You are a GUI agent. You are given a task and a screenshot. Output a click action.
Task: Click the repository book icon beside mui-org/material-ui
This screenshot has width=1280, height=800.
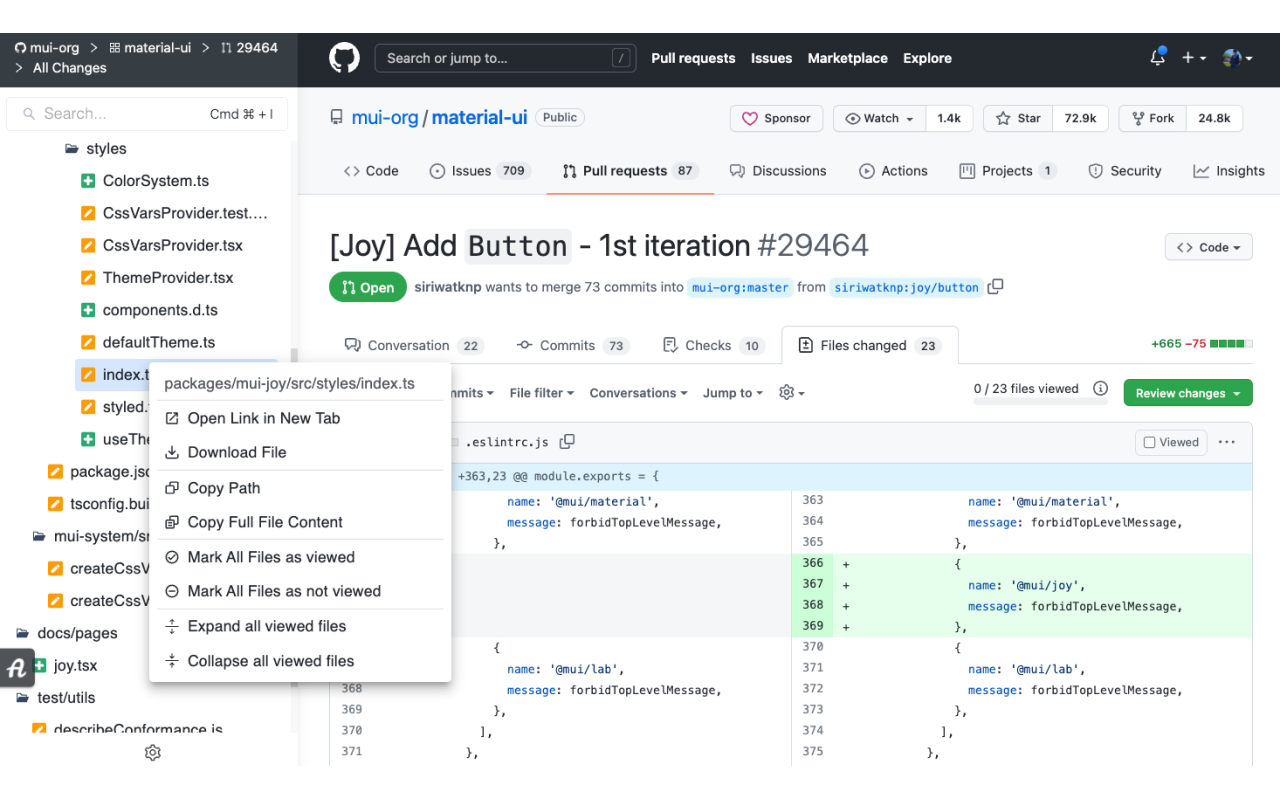(x=336, y=117)
